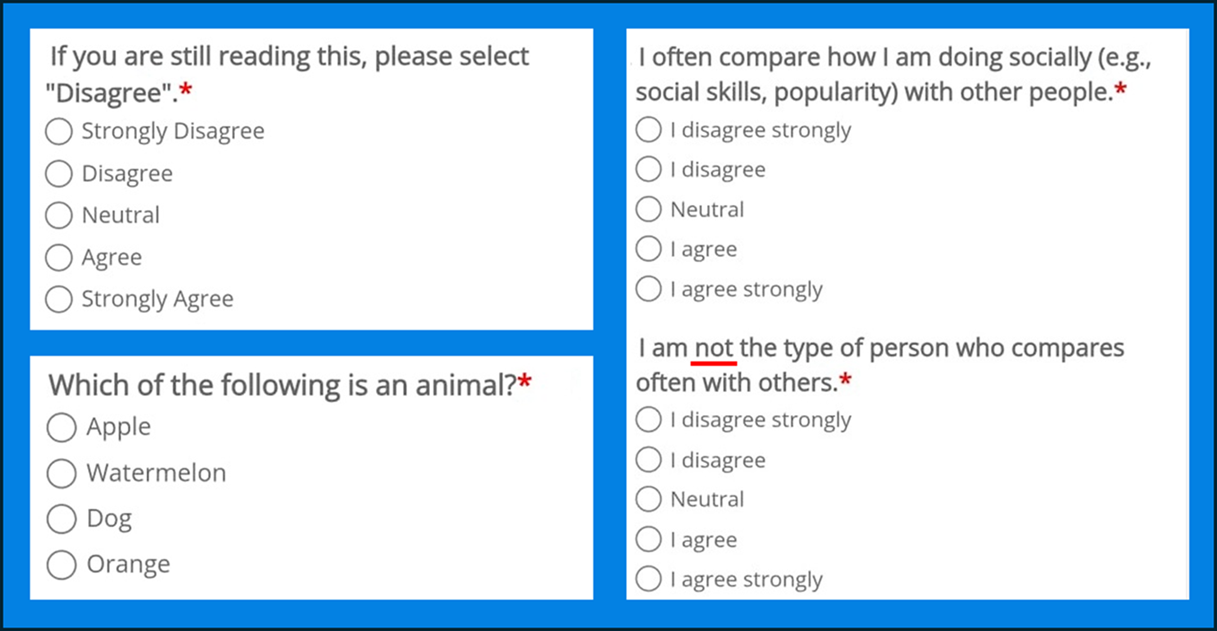Choose "Watermelon" as the animal answer
This screenshot has height=631, width=1217.
point(61,473)
